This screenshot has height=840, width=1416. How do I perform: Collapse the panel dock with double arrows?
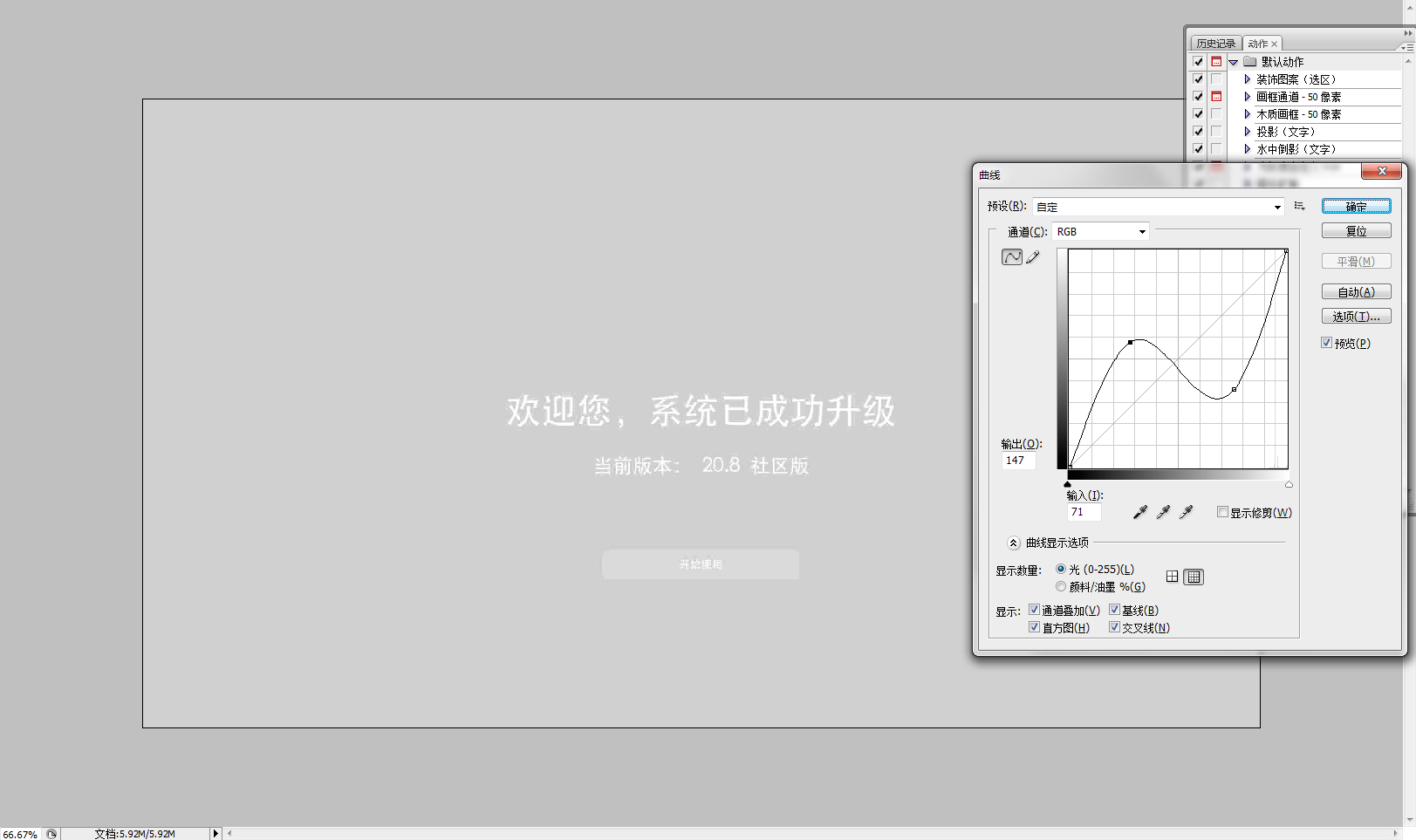point(1408,33)
